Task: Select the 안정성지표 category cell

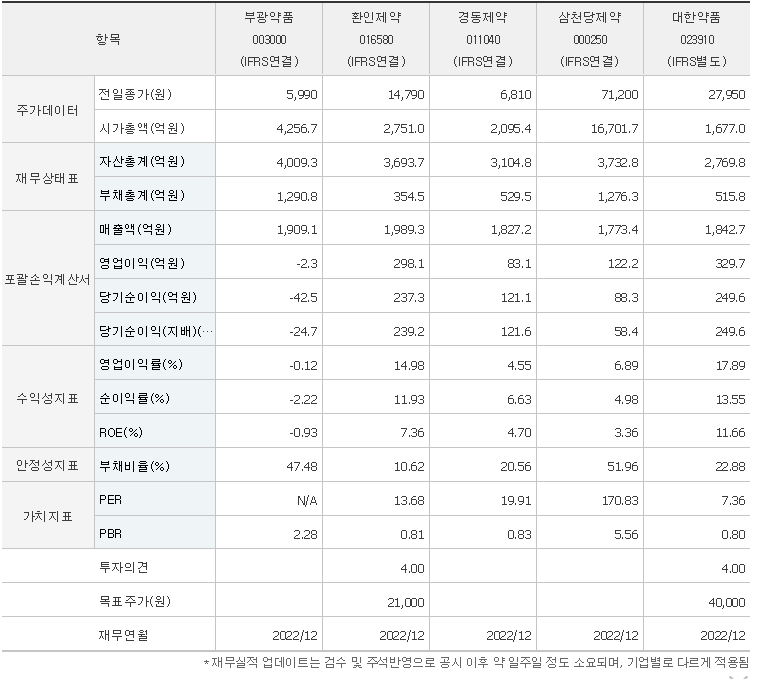Action: 48,465
